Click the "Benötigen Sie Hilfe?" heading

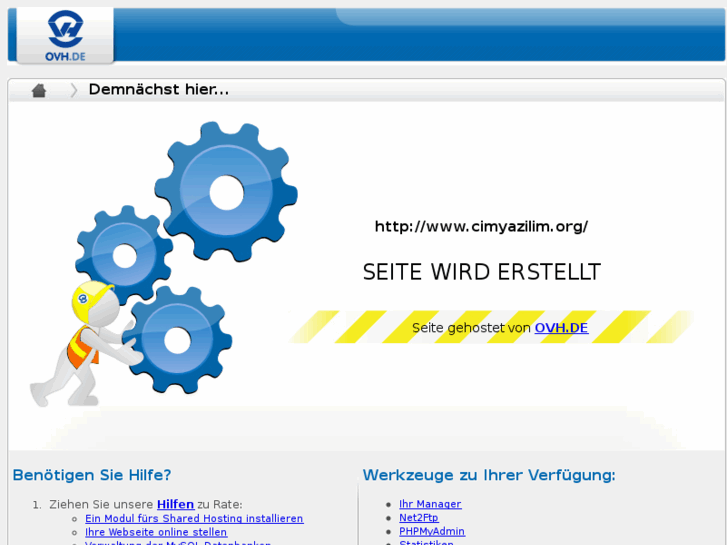[x=92, y=475]
